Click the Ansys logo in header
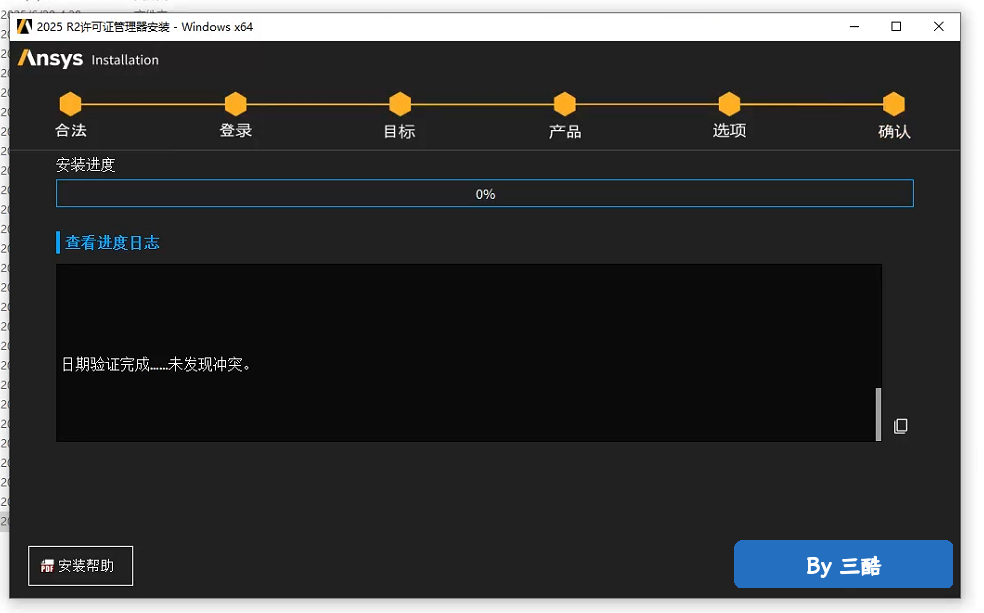 pos(50,59)
